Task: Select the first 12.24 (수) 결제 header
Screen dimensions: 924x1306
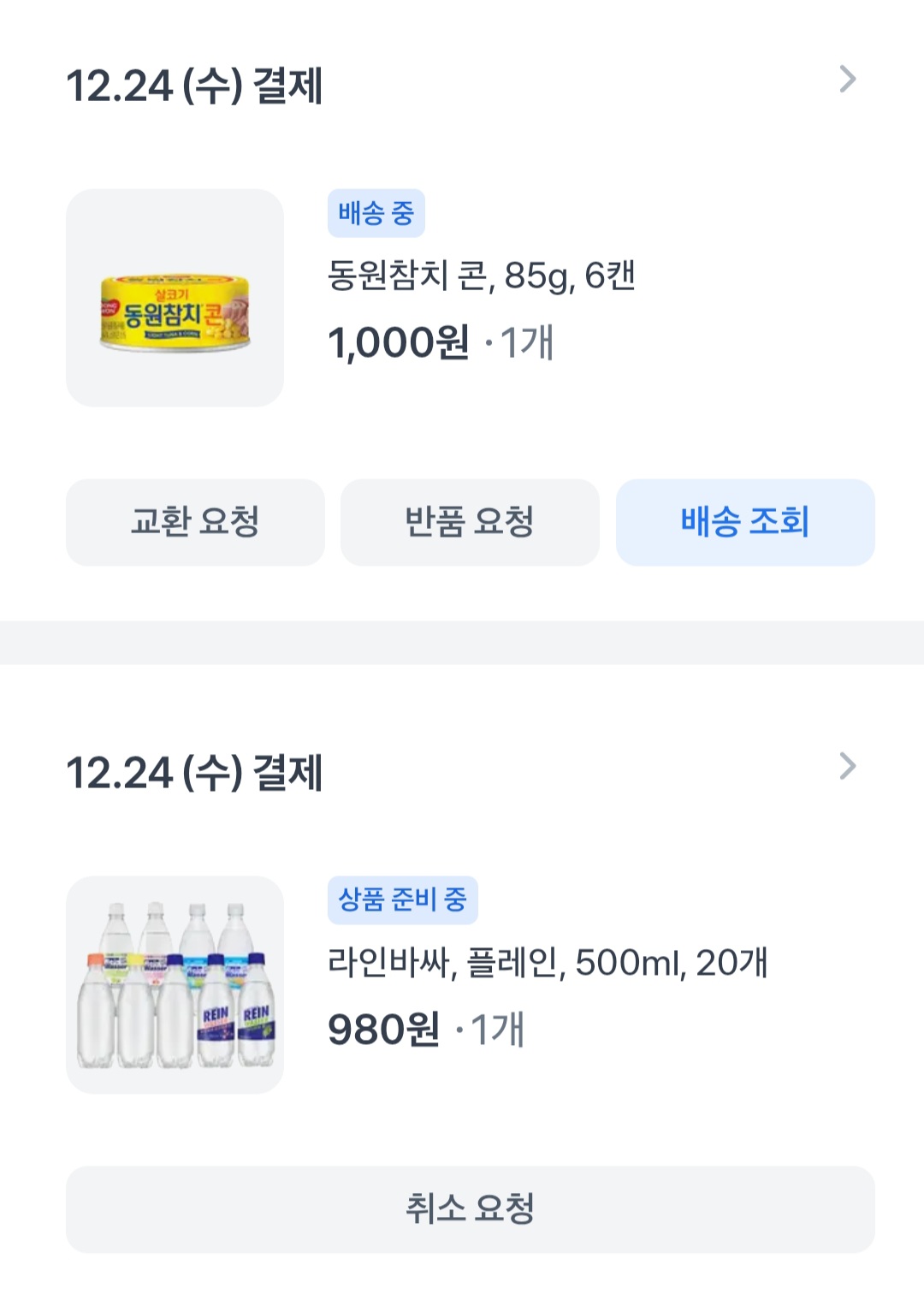Action: click(194, 86)
